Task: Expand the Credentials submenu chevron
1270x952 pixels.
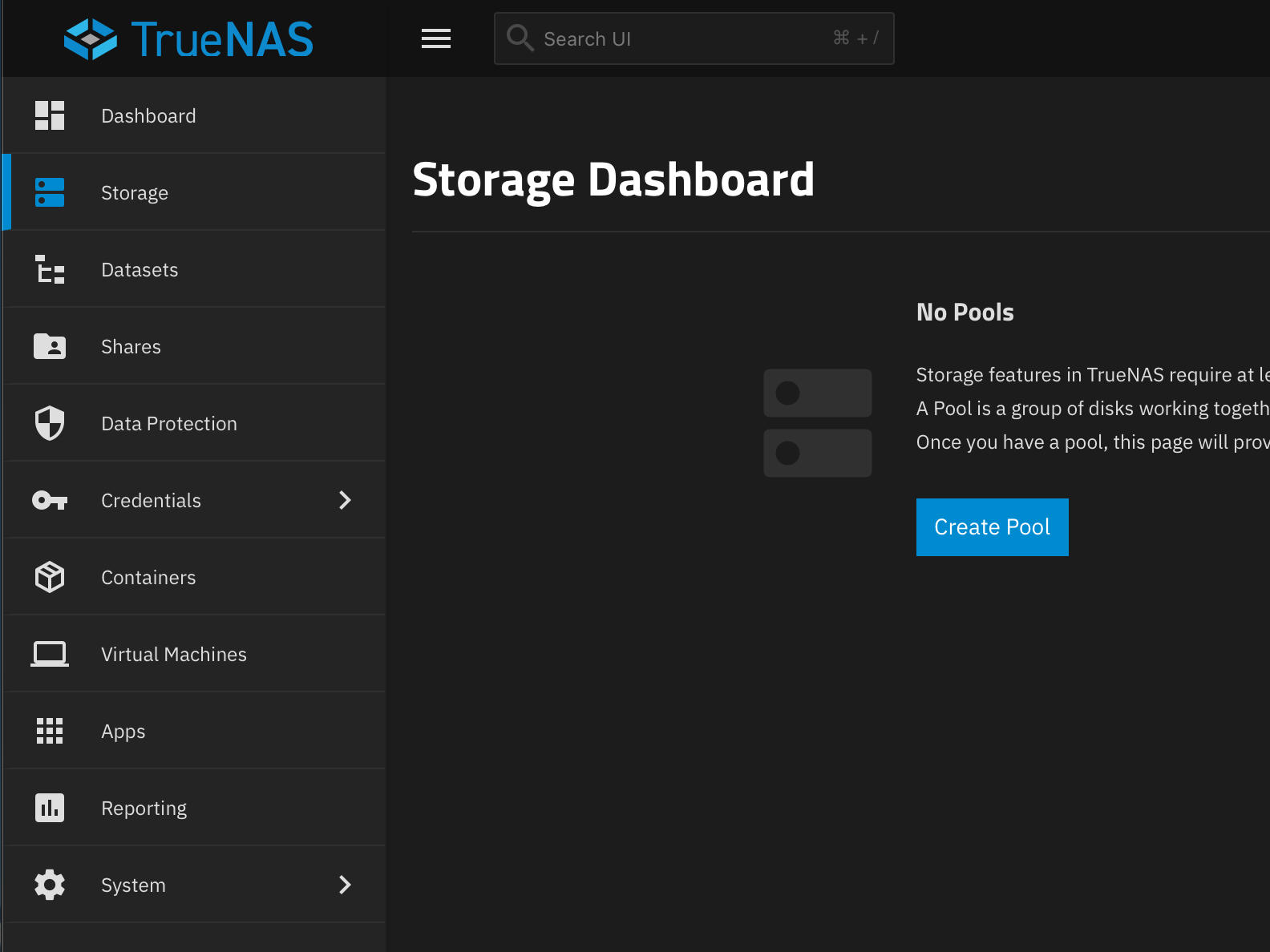Action: click(x=345, y=500)
